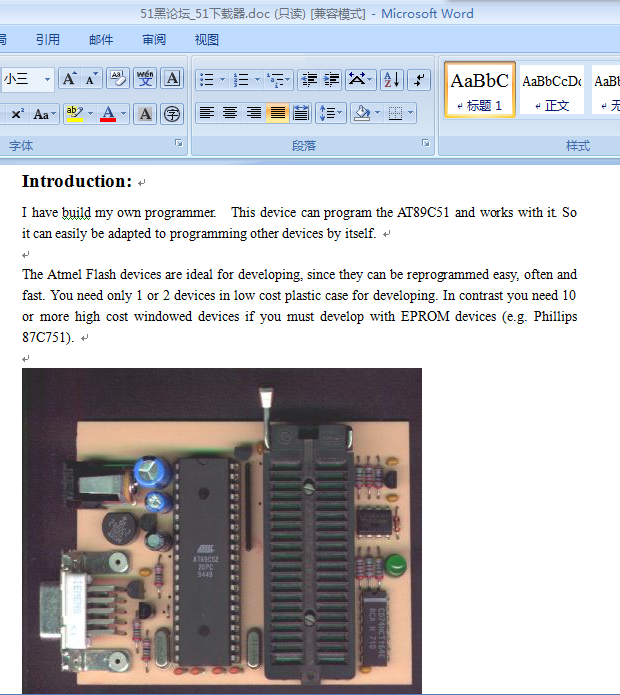Viewport: 620px width, 695px height.
Task: Open the 邮件 (Mailings) ribbon tab
Action: pyautogui.click(x=101, y=40)
